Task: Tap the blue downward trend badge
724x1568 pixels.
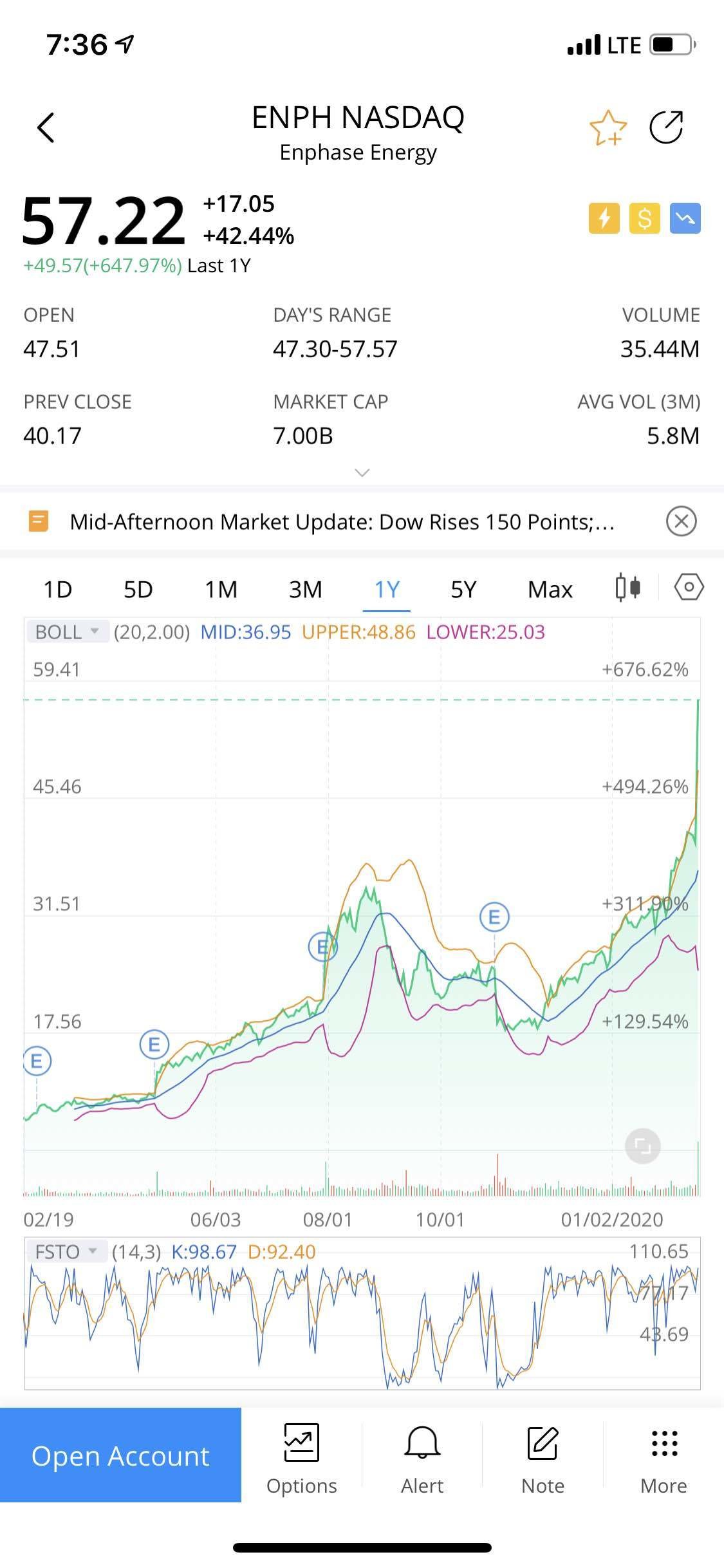Action: [x=685, y=218]
